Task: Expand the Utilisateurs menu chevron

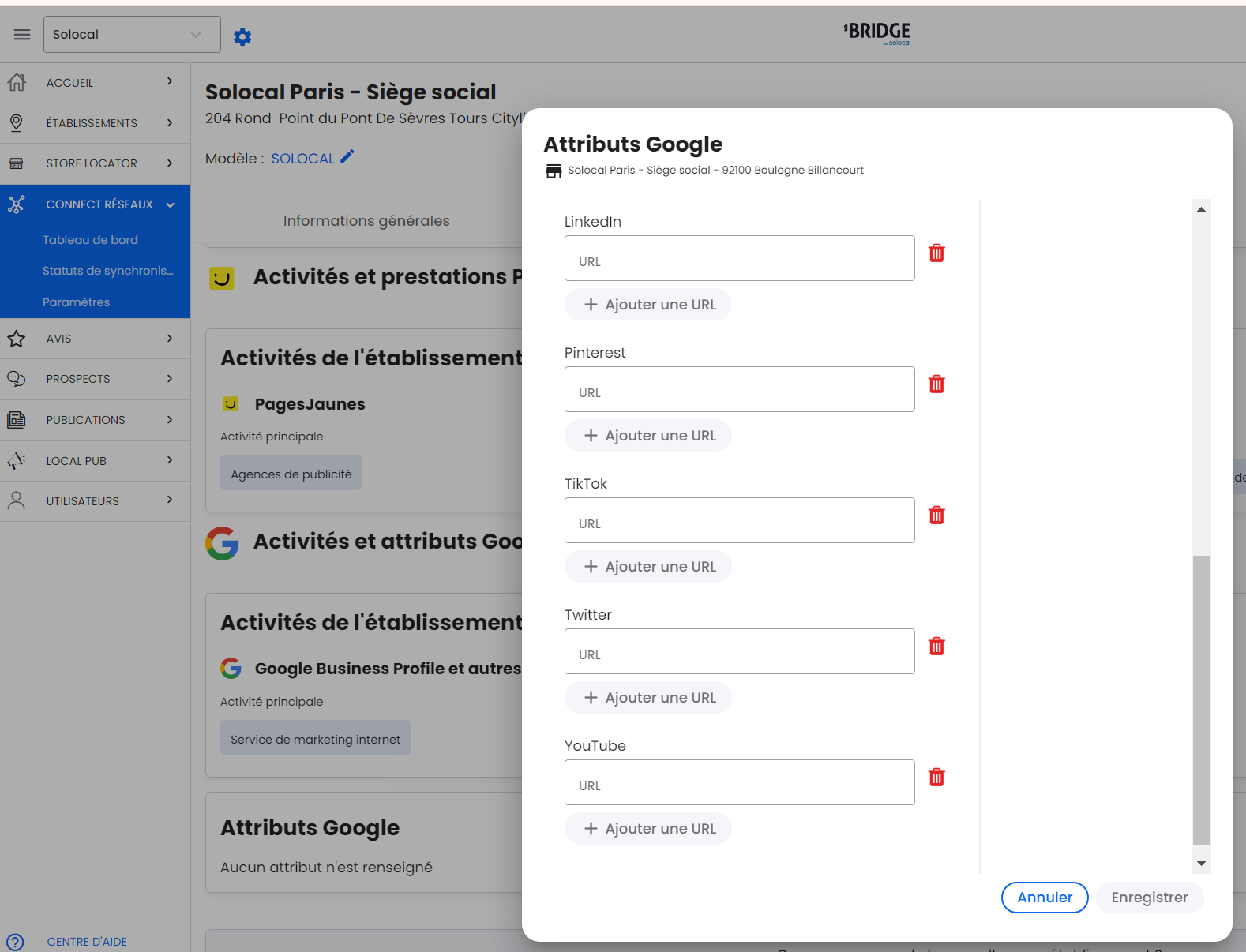Action: (x=170, y=499)
